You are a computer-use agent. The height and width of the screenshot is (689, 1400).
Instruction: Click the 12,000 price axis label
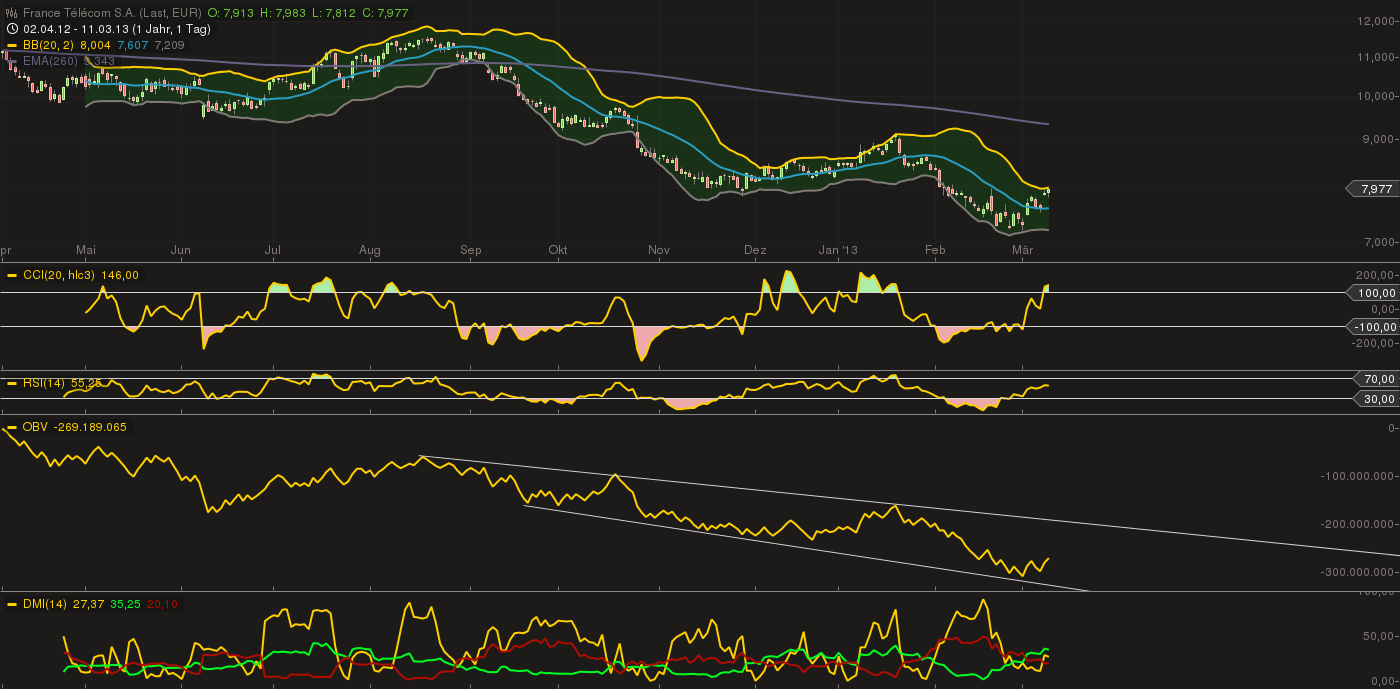pyautogui.click(x=1377, y=21)
